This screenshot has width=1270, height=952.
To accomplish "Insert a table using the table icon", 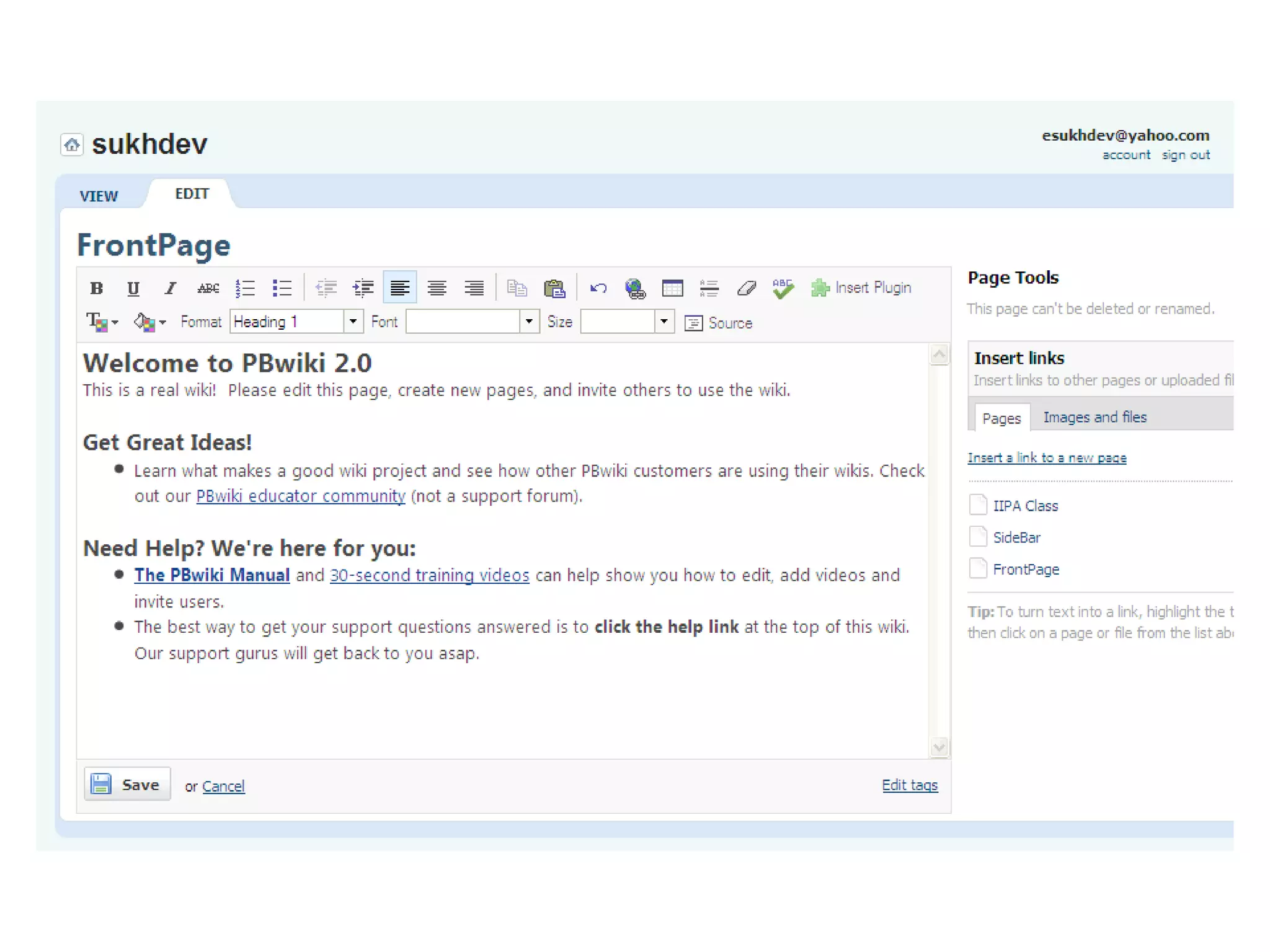I will click(672, 288).
